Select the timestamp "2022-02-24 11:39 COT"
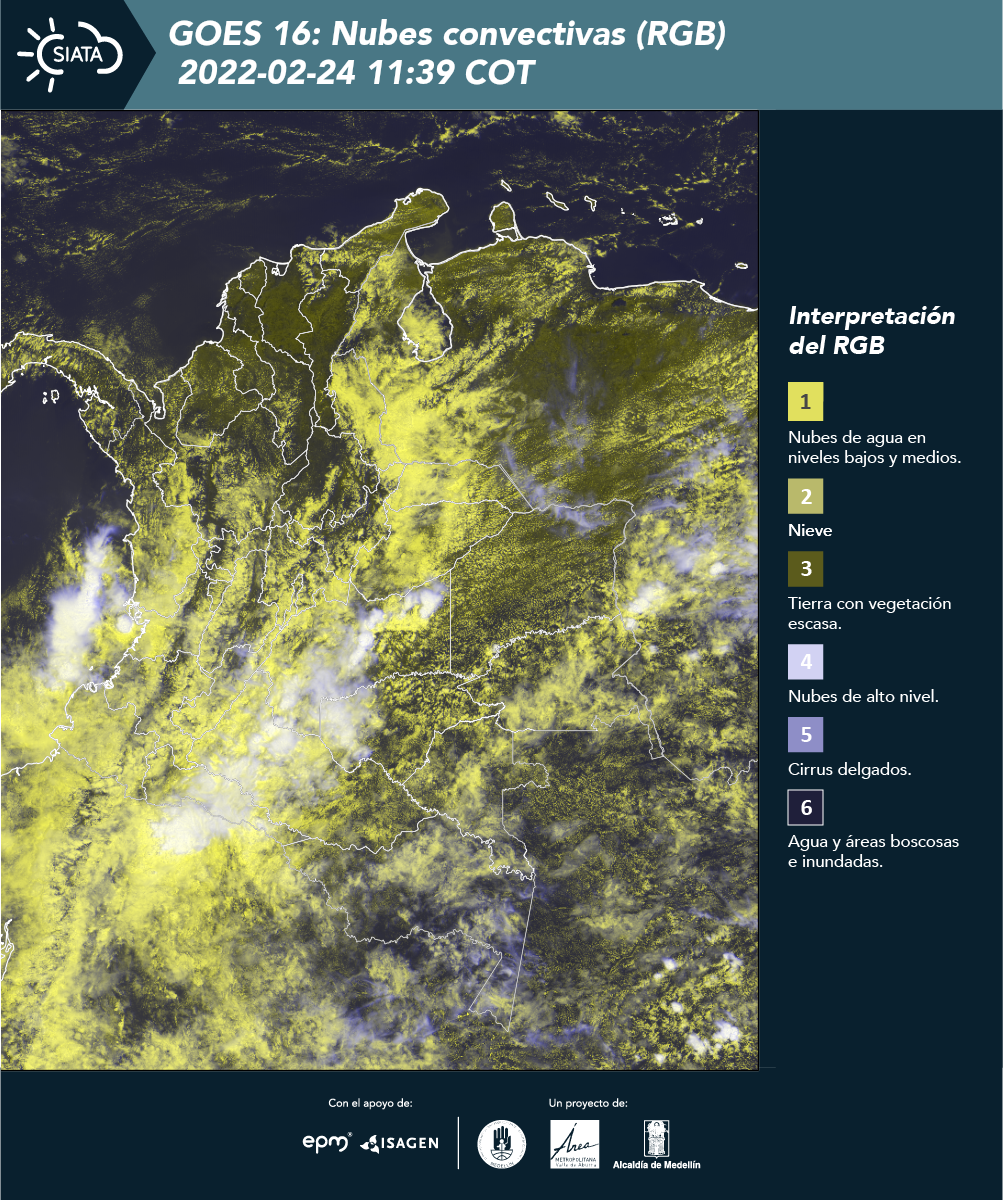 pos(357,73)
